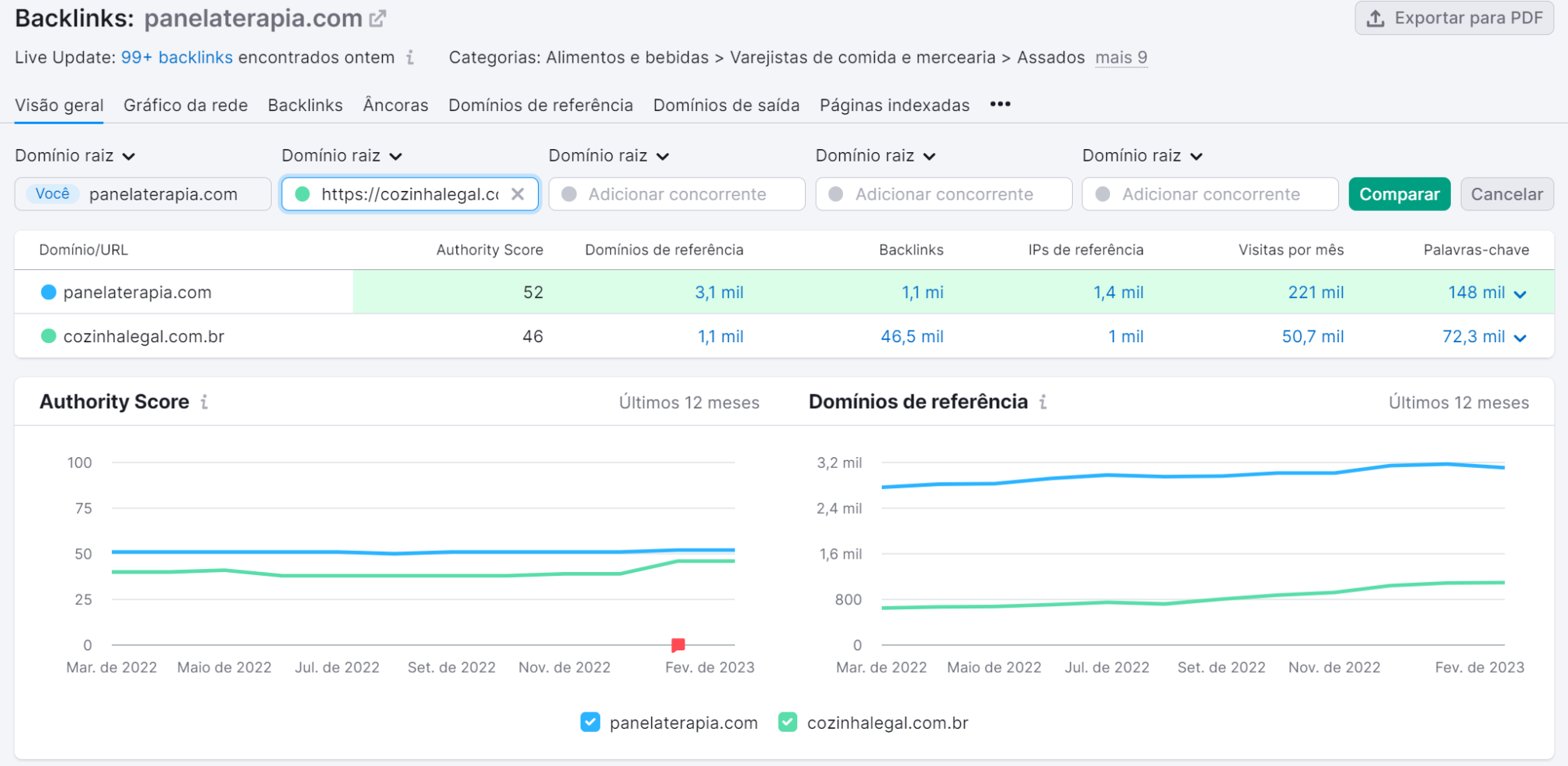This screenshot has height=766, width=1568.
Task: Open panelaterapia.com external link icon
Action: coord(378,19)
